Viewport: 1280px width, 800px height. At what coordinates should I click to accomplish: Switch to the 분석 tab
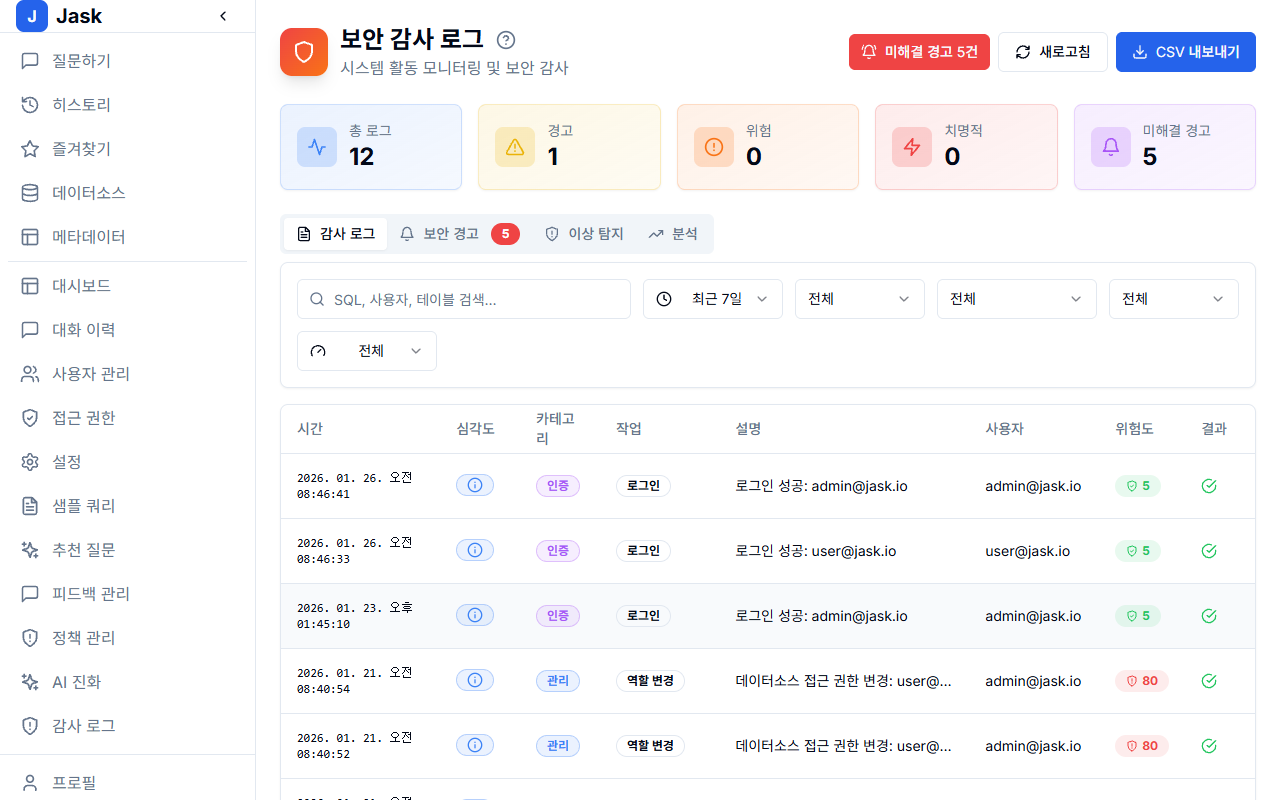pyautogui.click(x=673, y=234)
